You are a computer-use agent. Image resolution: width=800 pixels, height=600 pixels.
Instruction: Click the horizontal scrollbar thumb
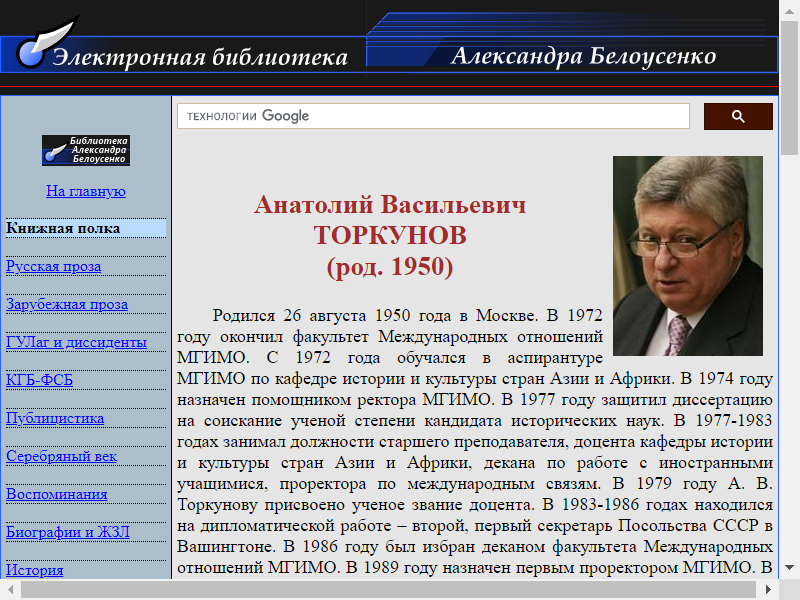pyautogui.click(x=388, y=589)
